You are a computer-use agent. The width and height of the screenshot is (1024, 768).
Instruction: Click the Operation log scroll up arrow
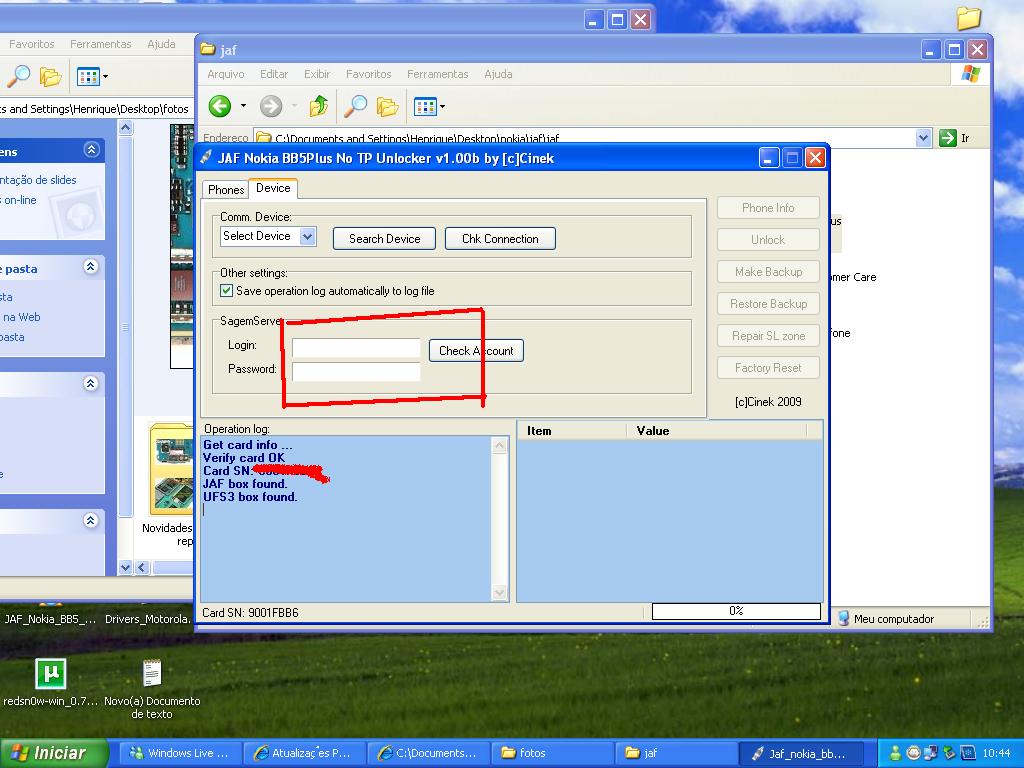click(500, 445)
